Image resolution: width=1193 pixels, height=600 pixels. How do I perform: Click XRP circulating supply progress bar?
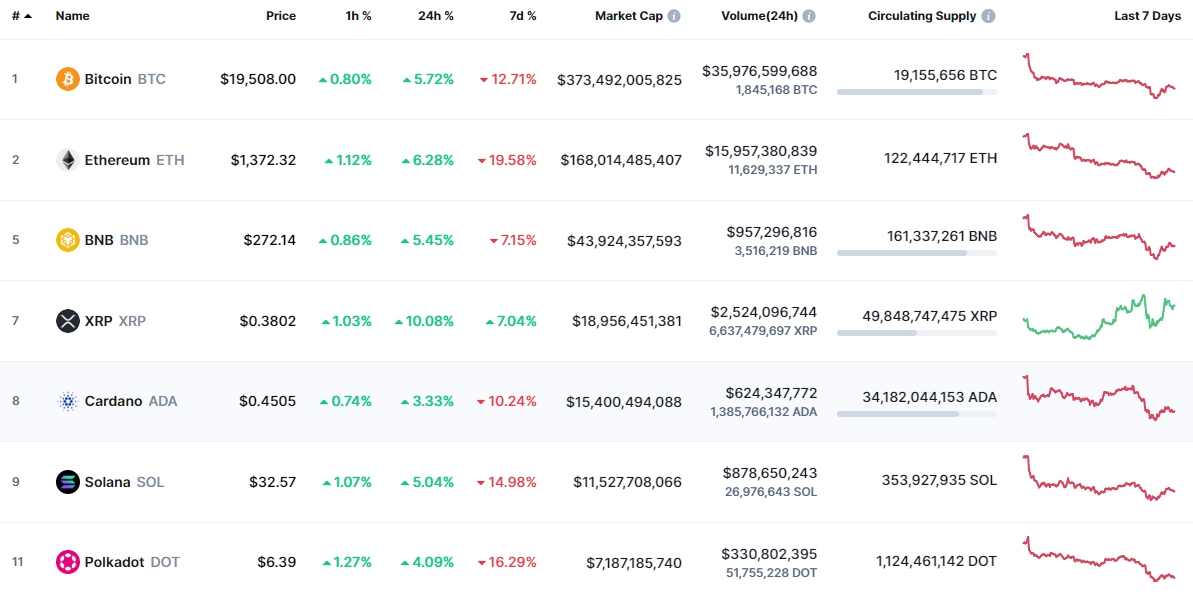click(917, 333)
